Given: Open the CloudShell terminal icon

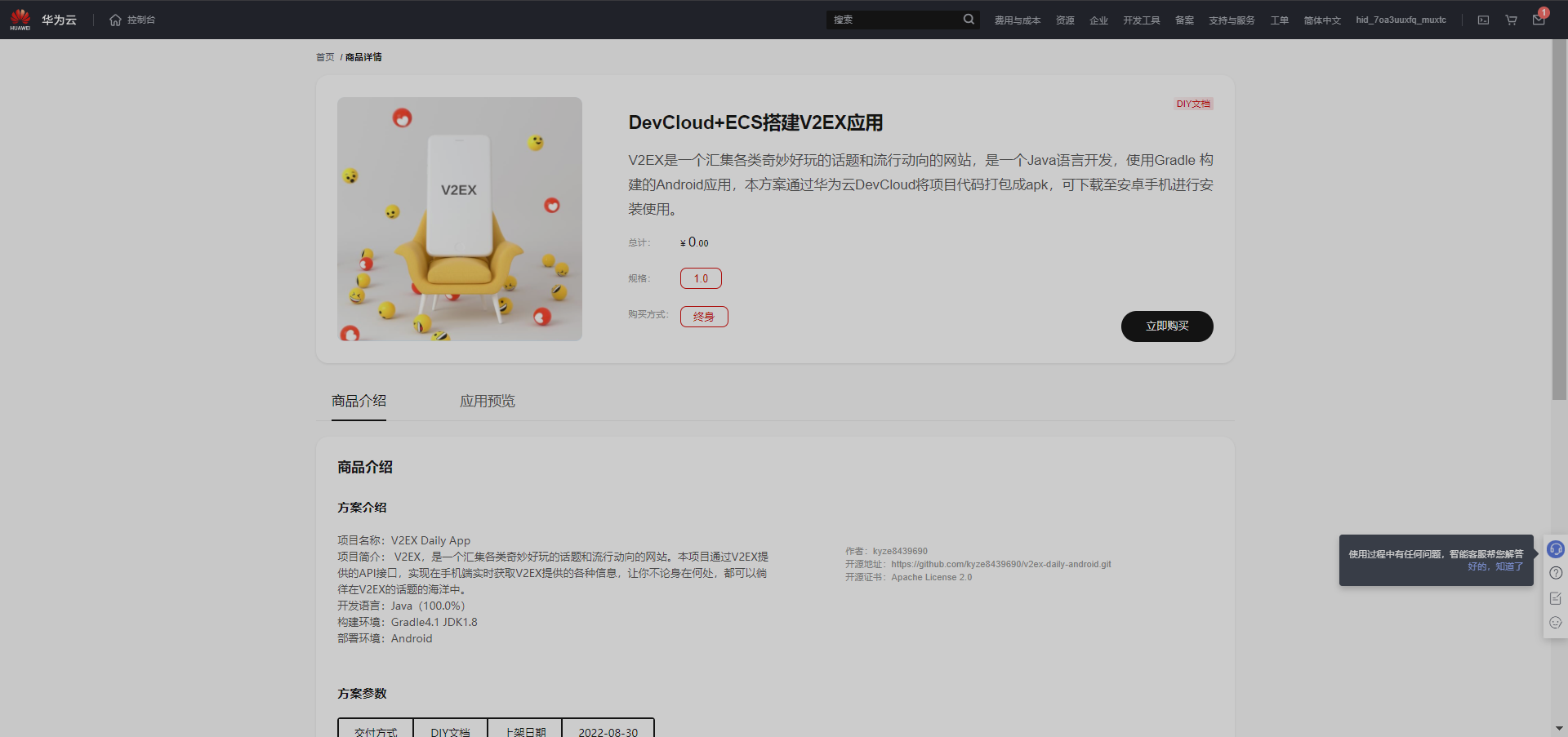Looking at the screenshot, I should (x=1483, y=20).
